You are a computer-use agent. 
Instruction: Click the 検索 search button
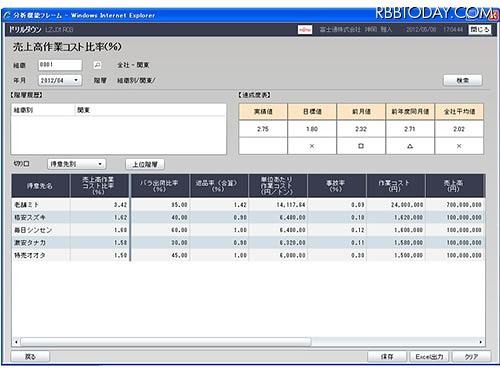463,80
